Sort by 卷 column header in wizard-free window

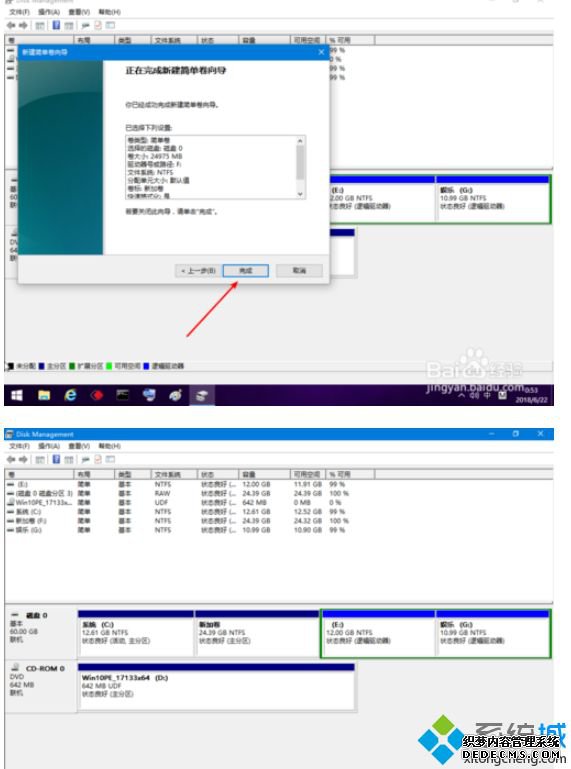point(39,474)
